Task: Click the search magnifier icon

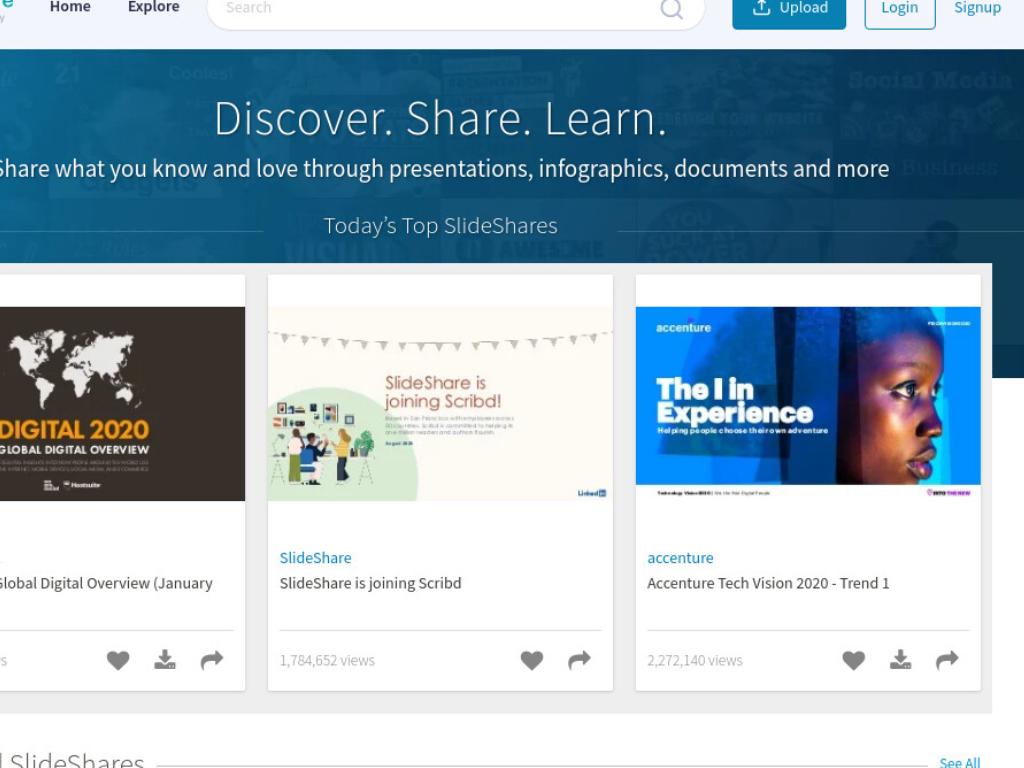Action: [x=671, y=8]
